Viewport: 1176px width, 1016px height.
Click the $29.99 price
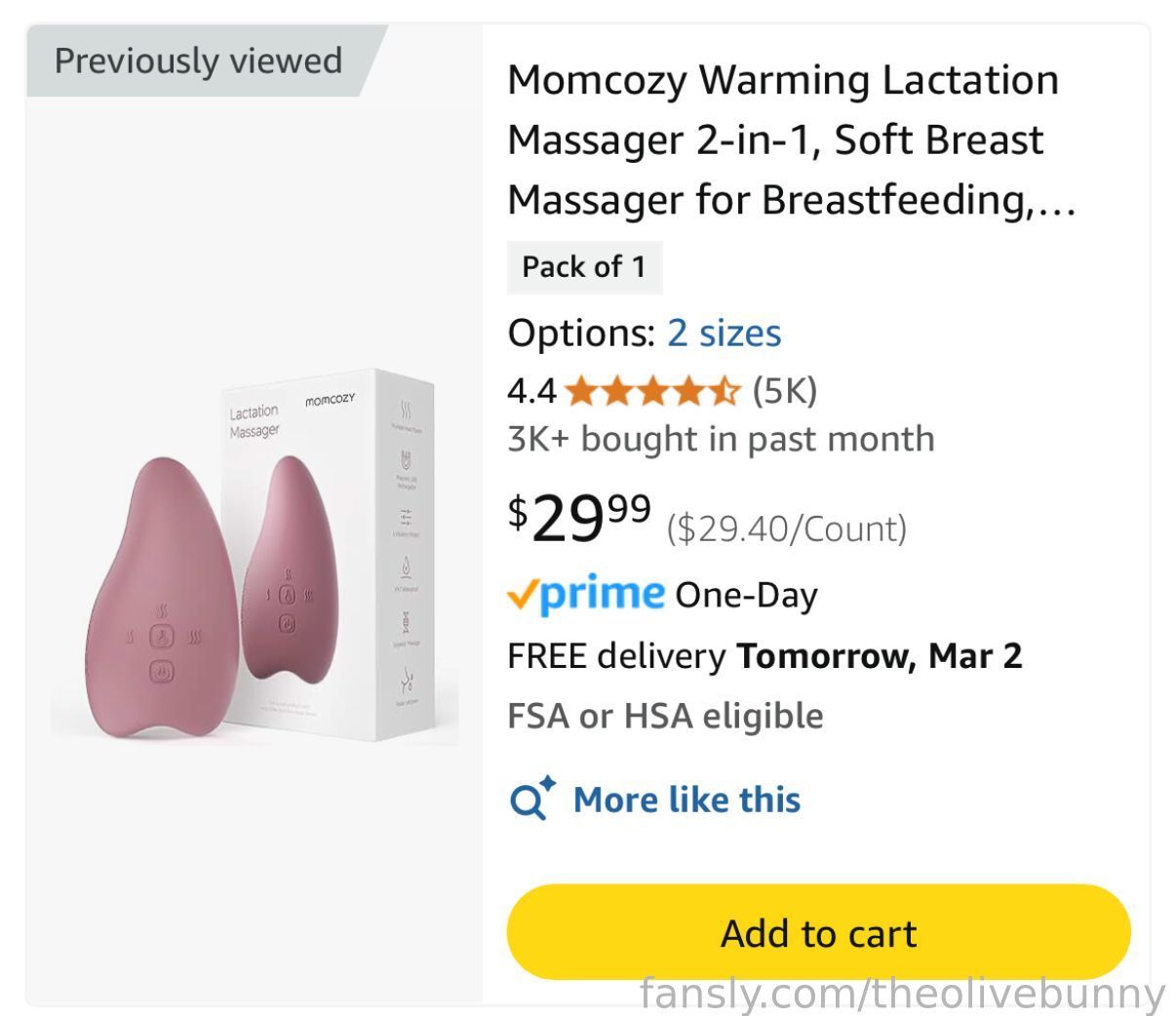pyautogui.click(x=579, y=517)
